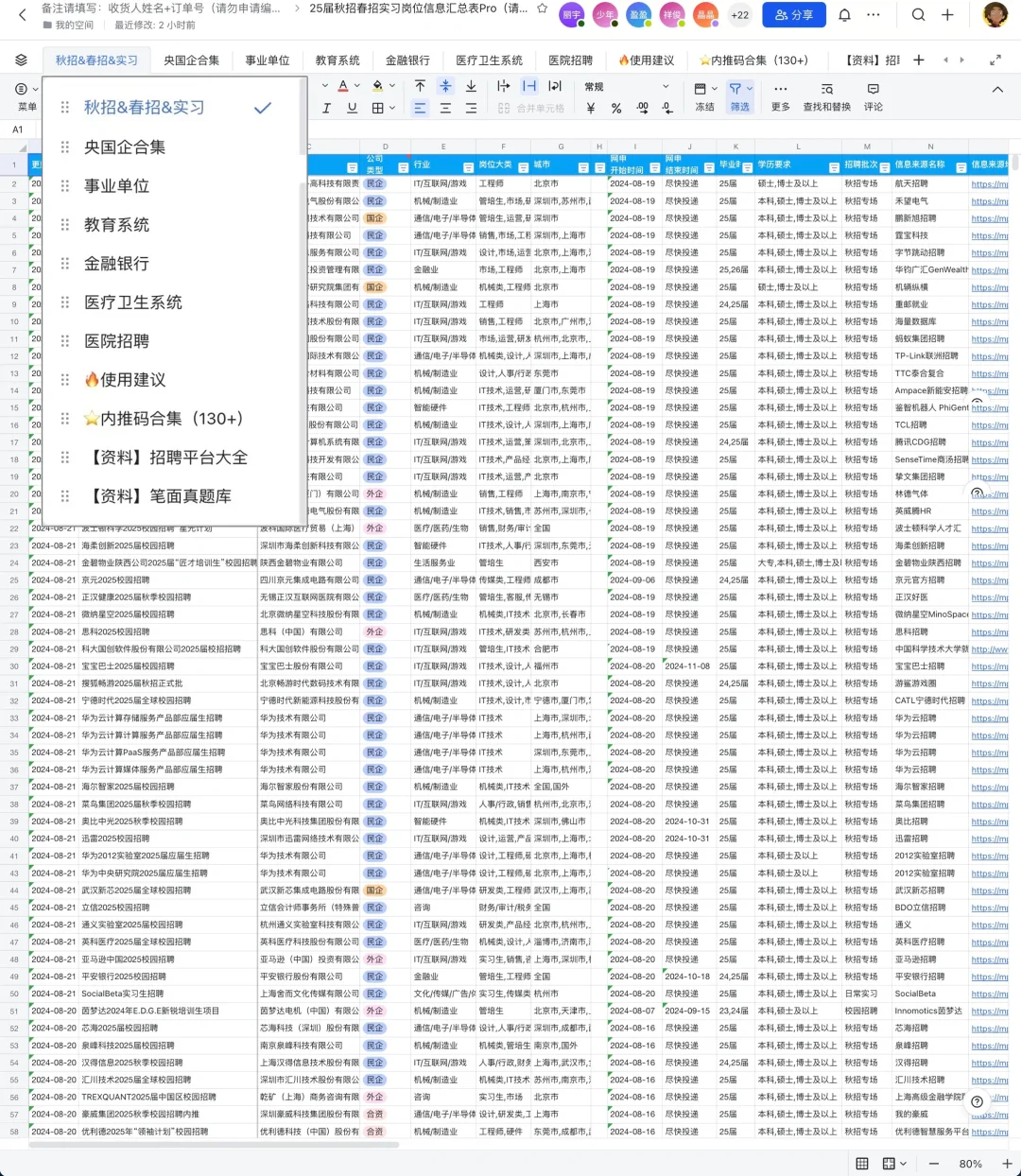Screen dimensions: 1021x1176
Task: Go back using the top-left arrow
Action: coord(23,14)
